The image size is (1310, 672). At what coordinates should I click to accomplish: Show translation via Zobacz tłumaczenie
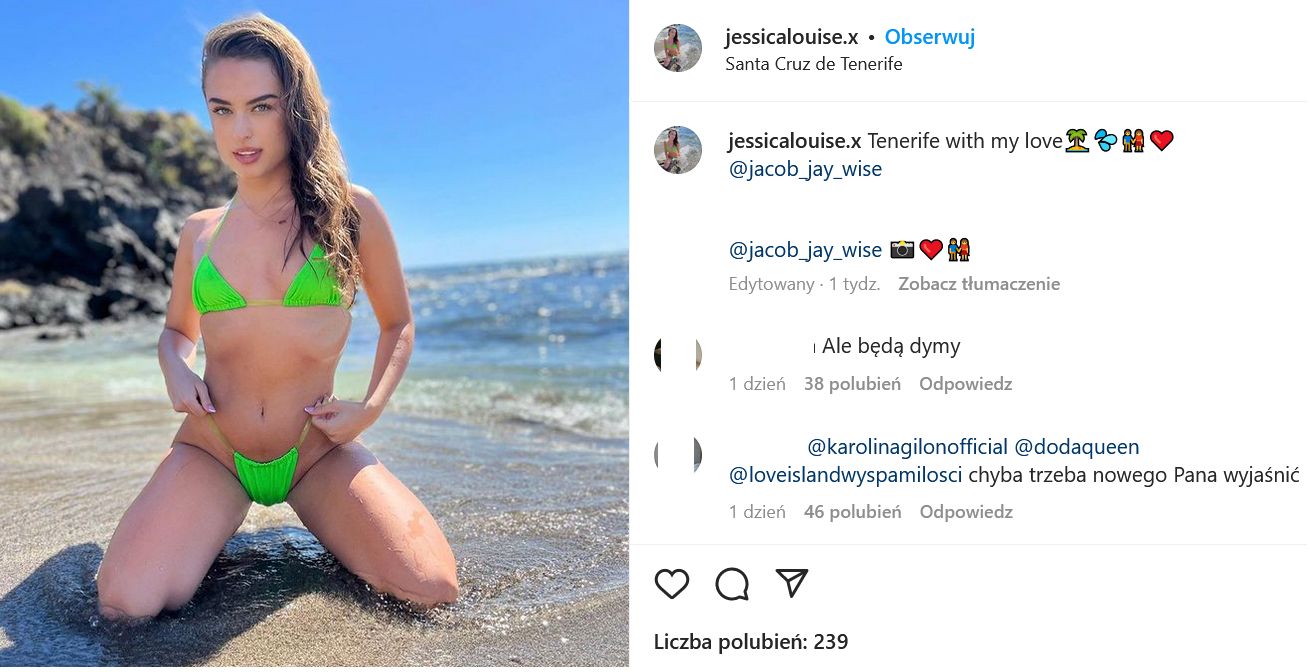979,284
